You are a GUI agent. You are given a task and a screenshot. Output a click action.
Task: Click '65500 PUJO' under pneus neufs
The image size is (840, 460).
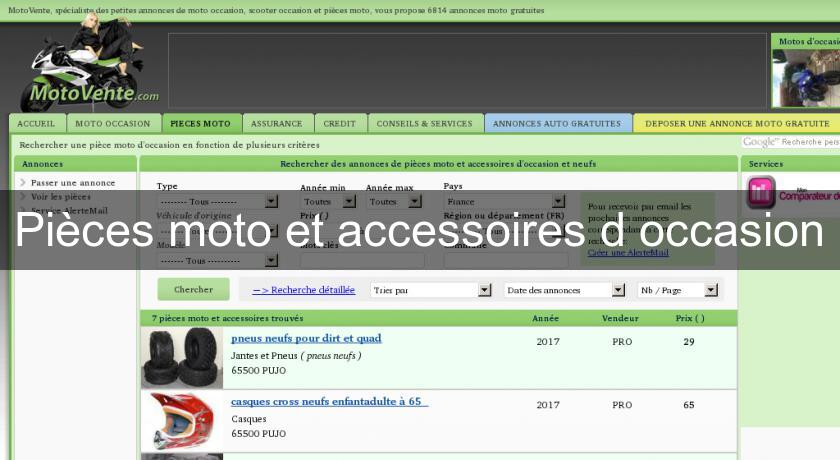258,371
